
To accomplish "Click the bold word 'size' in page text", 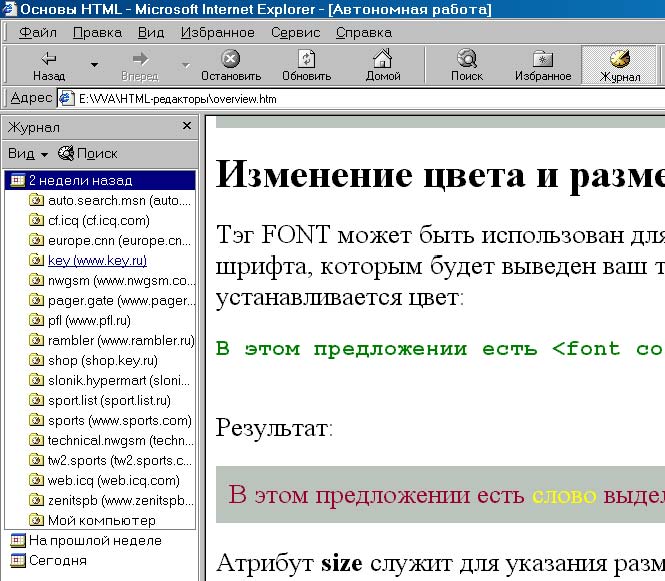I will [341, 564].
